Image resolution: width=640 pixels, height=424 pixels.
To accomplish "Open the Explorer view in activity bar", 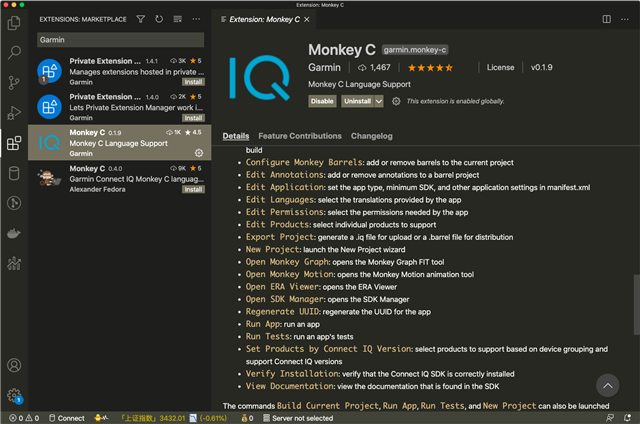I will pyautogui.click(x=14, y=22).
